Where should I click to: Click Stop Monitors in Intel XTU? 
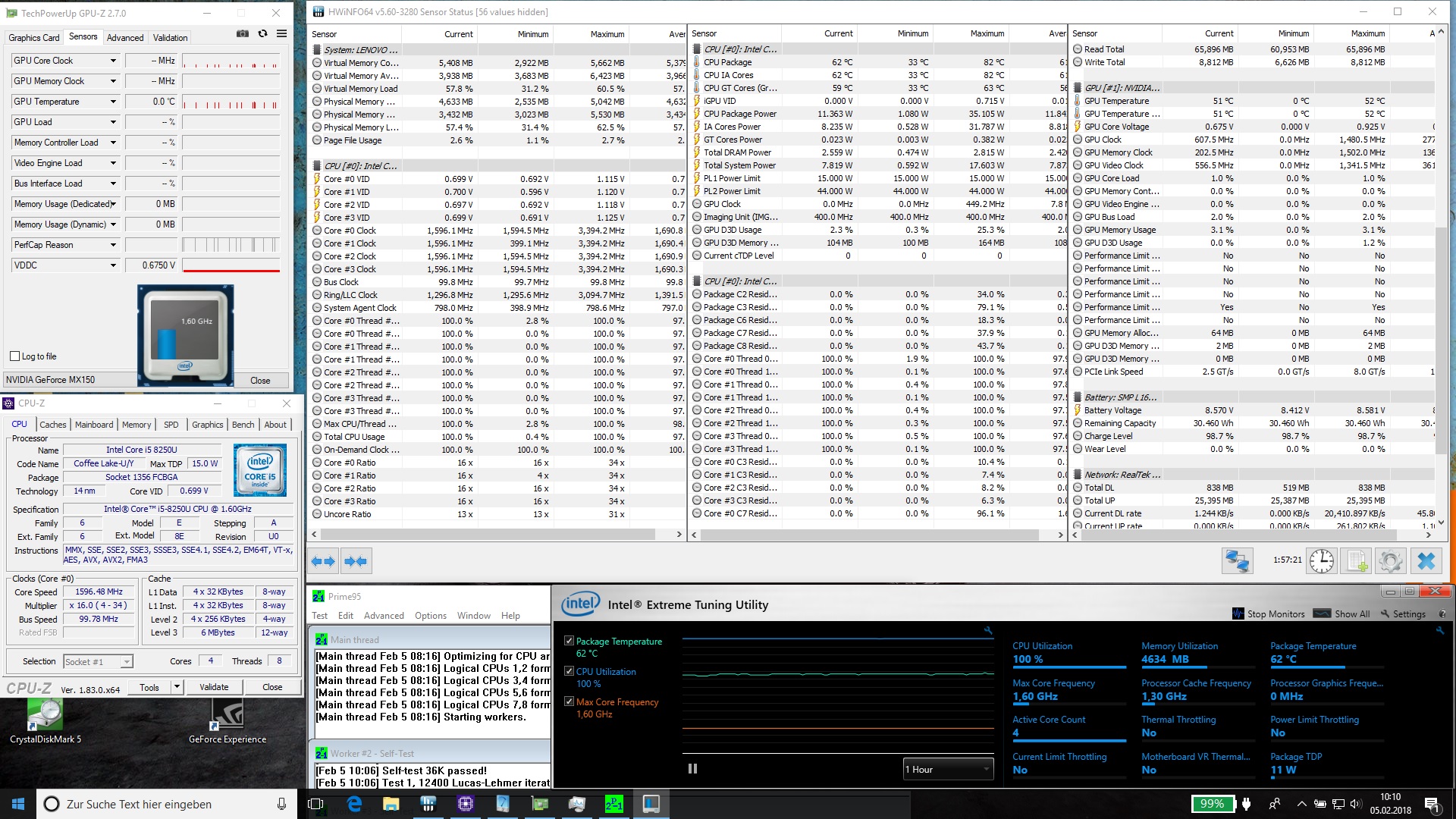click(x=1269, y=614)
